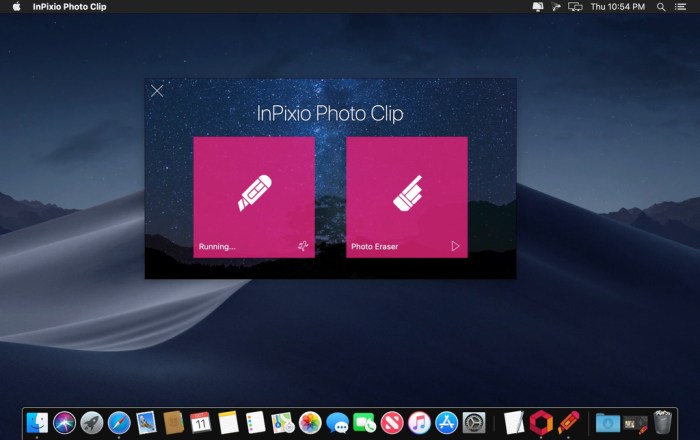Screen dimensions: 700x440
Task: Launch iTunes music icon in Dock
Action: (x=419, y=422)
